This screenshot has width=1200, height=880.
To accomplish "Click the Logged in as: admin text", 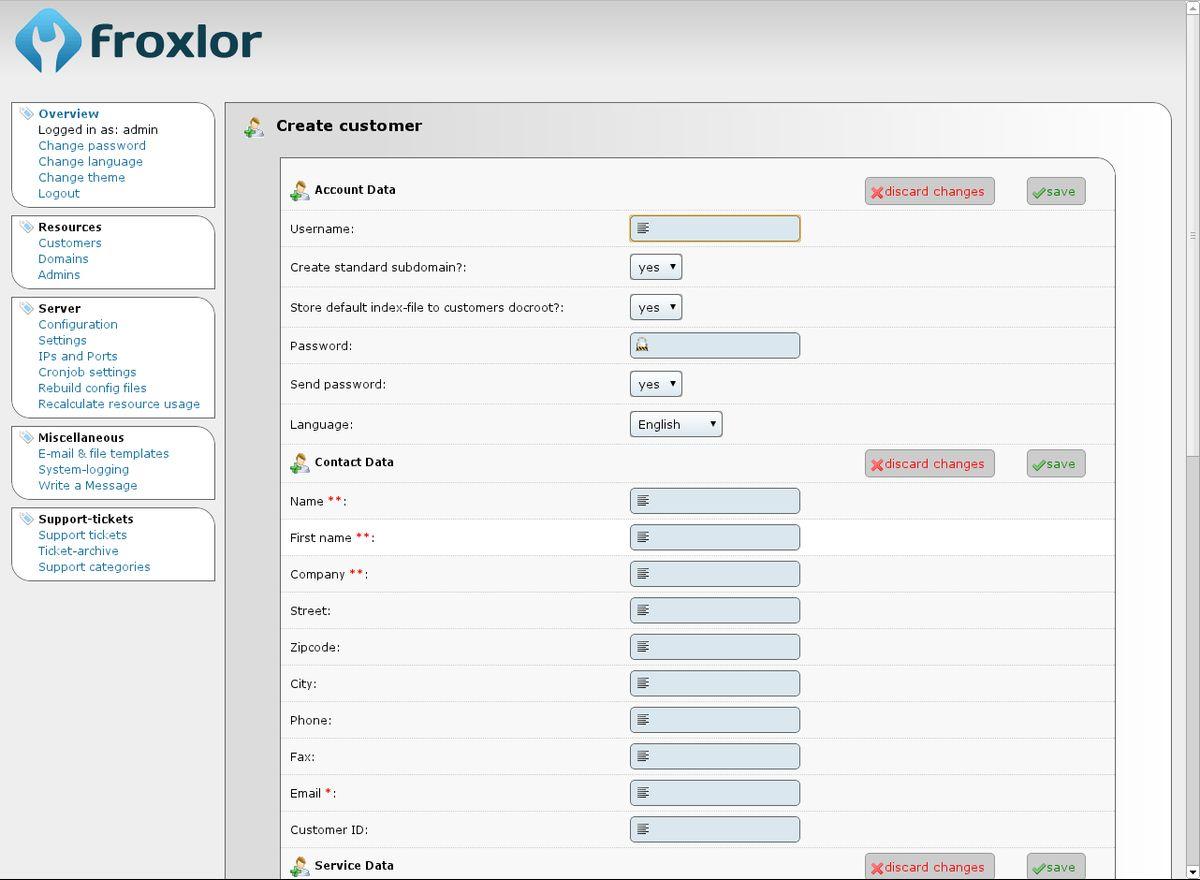I will 98,130.
